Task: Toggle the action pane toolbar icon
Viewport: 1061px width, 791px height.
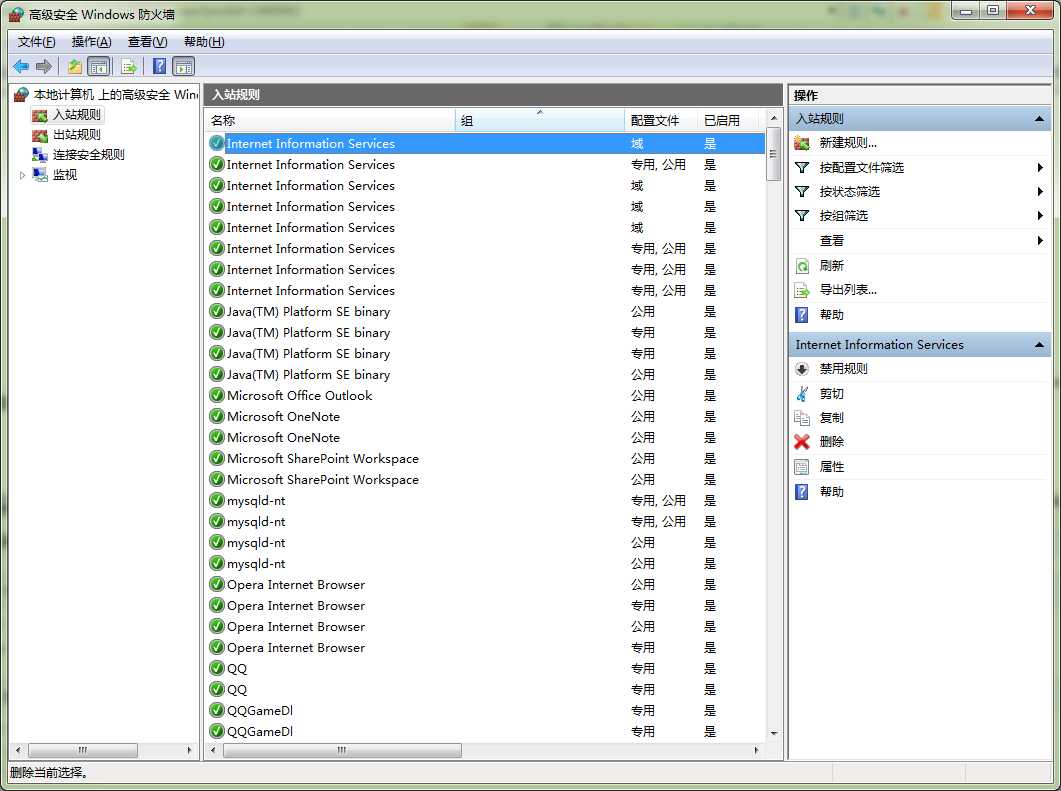Action: (183, 66)
